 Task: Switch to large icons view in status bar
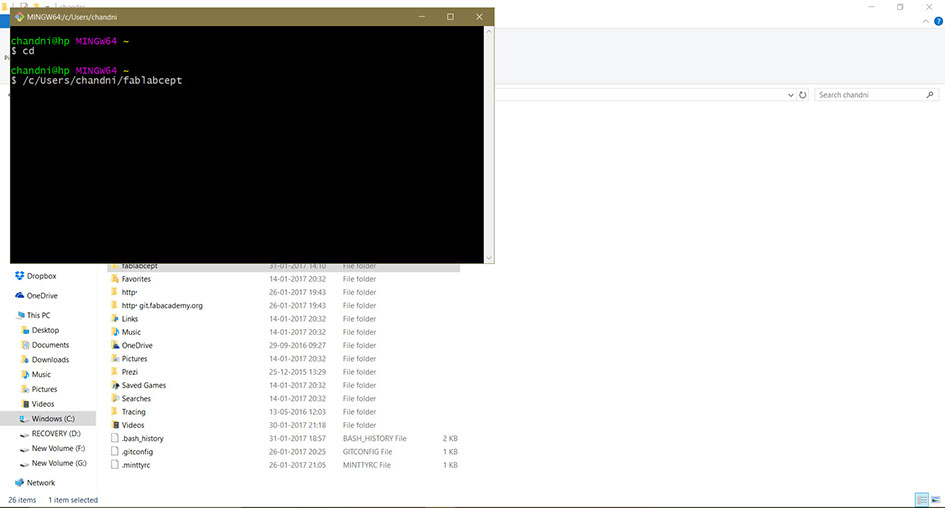click(x=935, y=500)
